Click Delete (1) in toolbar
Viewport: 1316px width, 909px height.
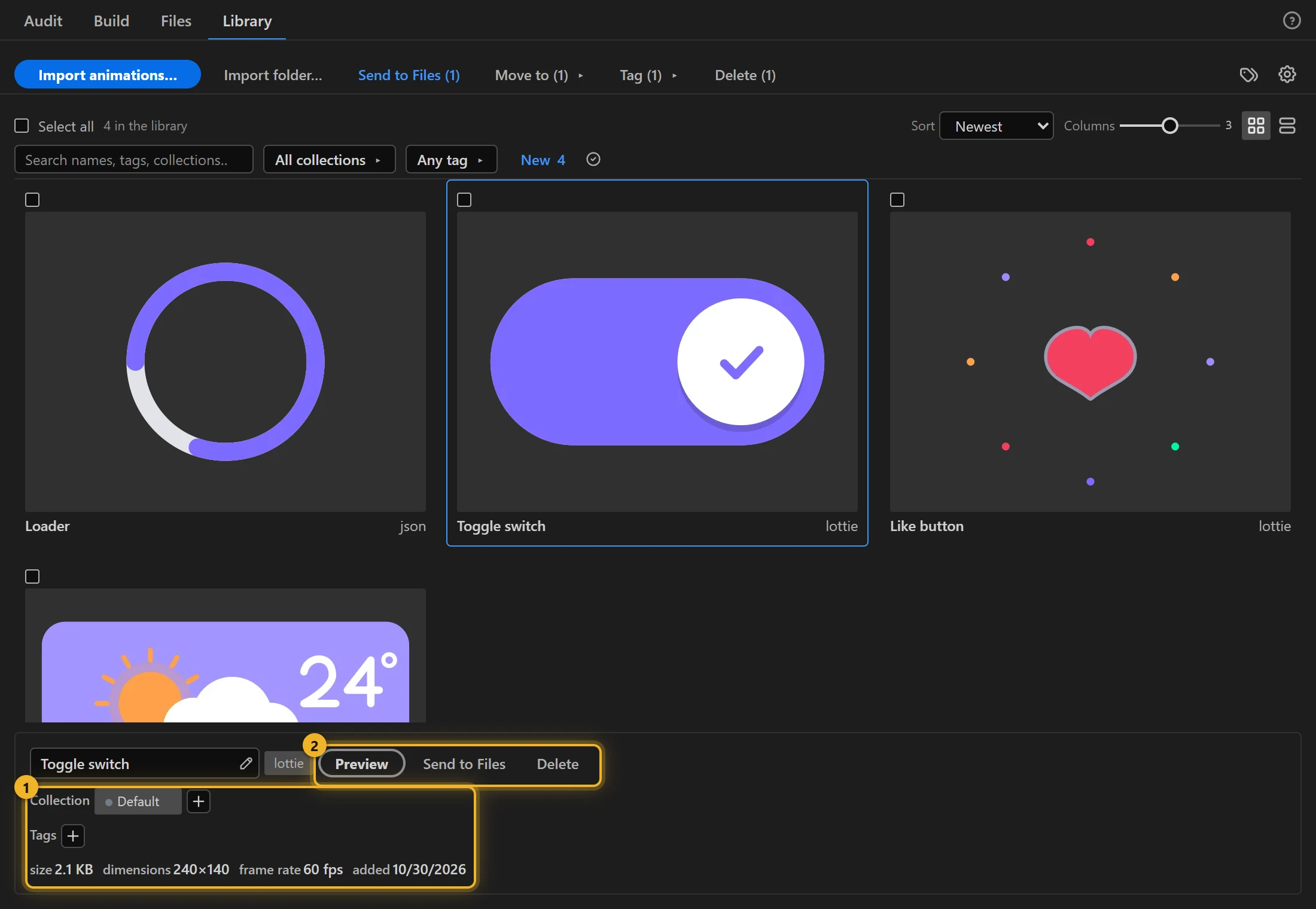[x=745, y=75]
